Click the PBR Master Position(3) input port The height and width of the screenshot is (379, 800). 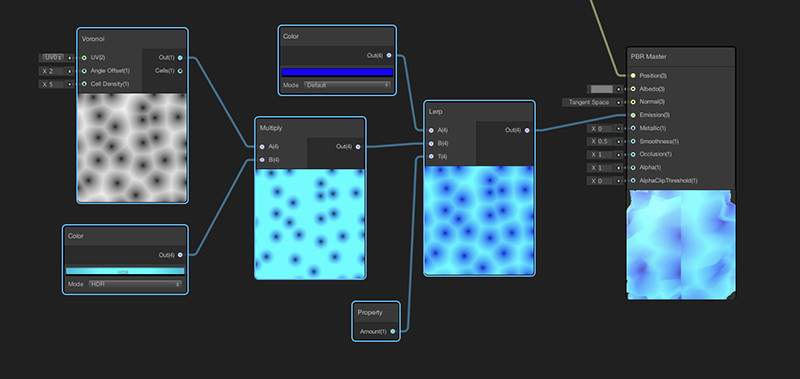(633, 75)
